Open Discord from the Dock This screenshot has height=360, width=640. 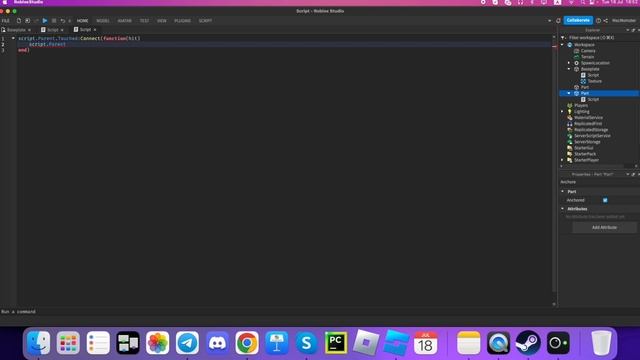[x=217, y=343]
